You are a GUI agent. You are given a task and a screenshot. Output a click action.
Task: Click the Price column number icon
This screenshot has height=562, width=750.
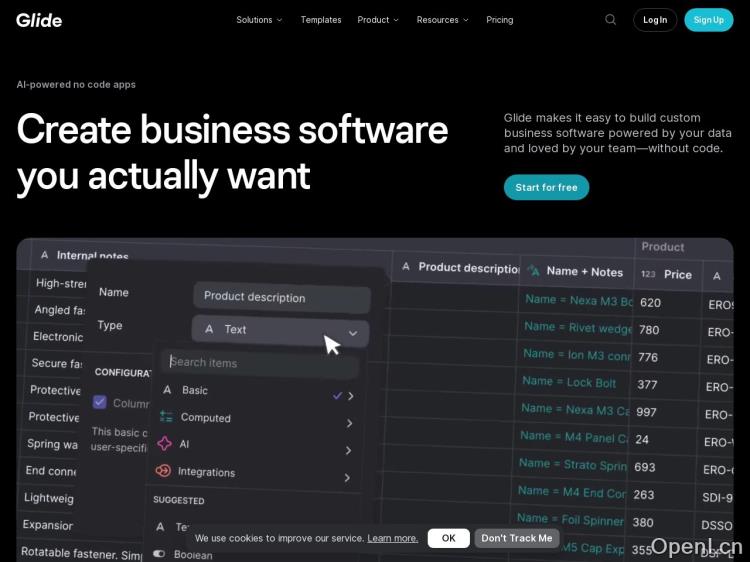[648, 274]
